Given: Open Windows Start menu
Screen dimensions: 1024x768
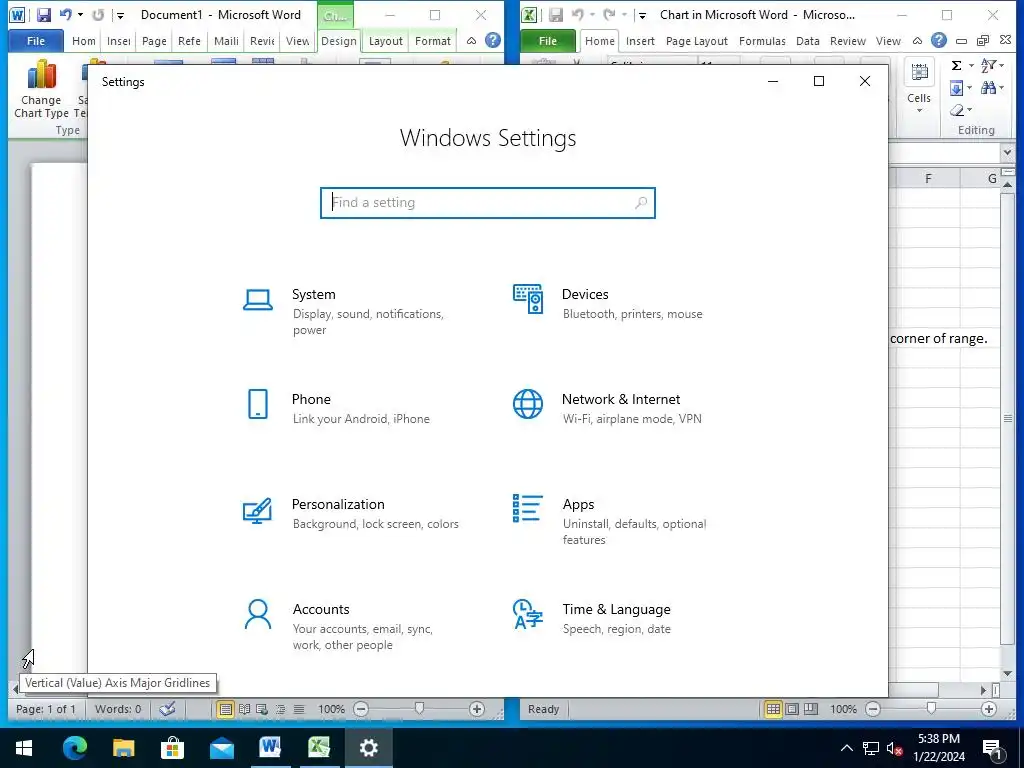Looking at the screenshot, I should 24,748.
